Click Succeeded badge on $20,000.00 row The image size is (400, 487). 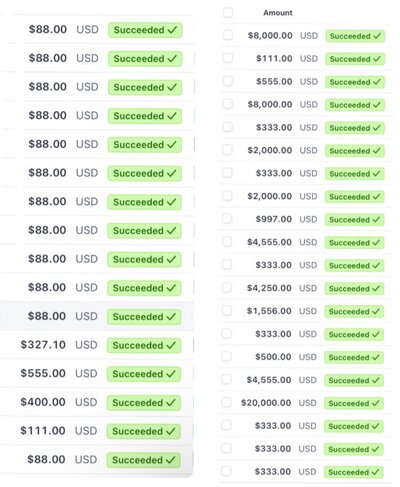coord(354,403)
